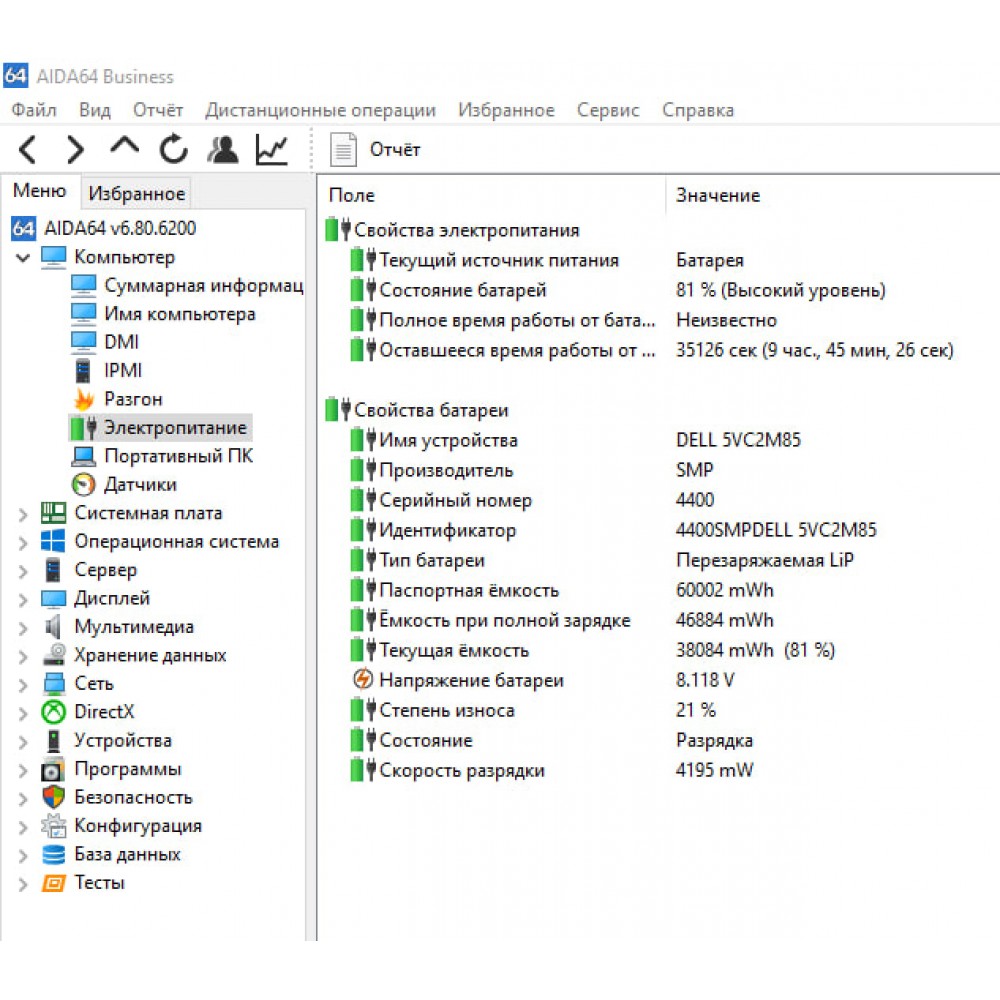Open the graph chart toolbar icon
The image size is (1000, 1000).
pos(272,150)
